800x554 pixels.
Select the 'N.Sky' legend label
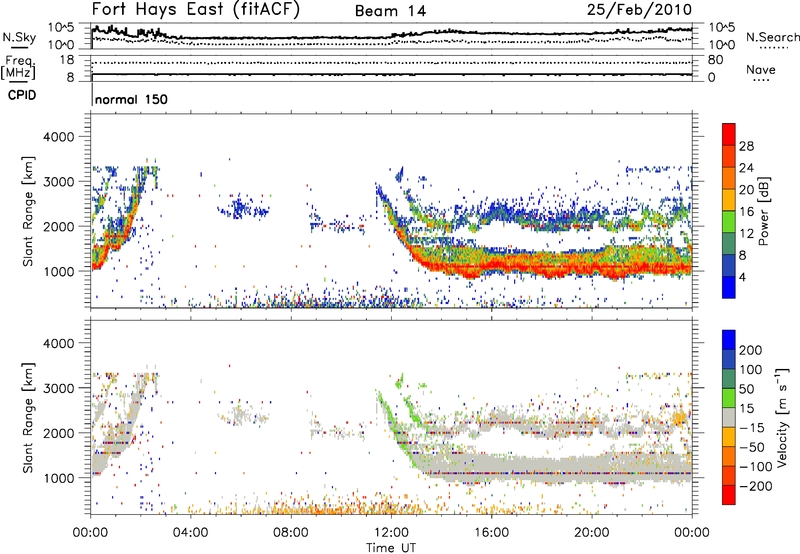19,37
